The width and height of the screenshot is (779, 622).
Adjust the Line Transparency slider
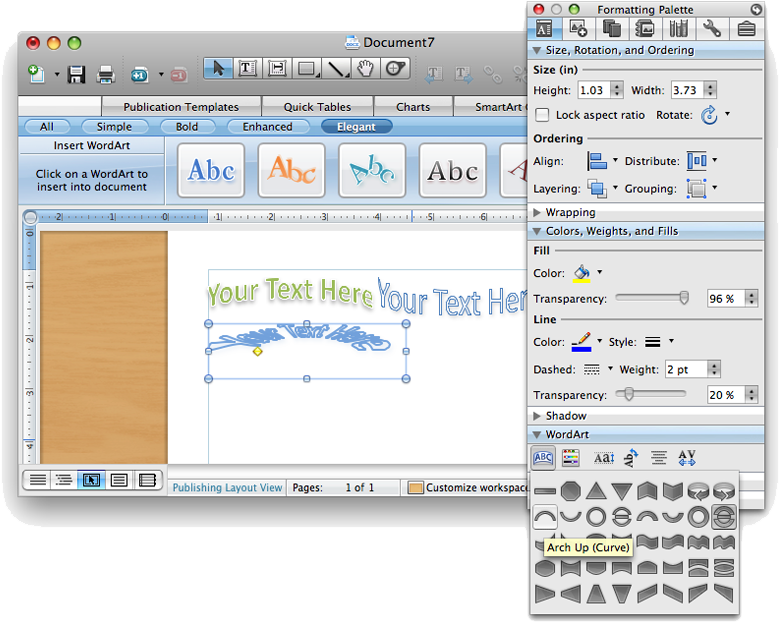[x=627, y=395]
